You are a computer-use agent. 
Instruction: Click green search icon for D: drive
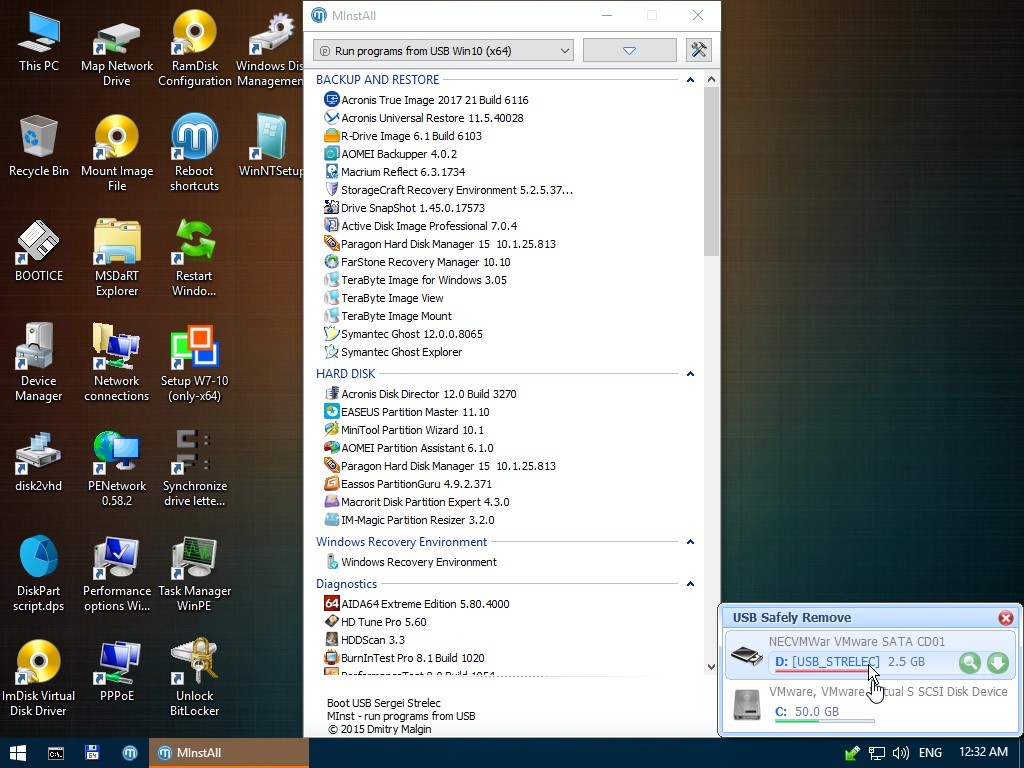tap(970, 663)
